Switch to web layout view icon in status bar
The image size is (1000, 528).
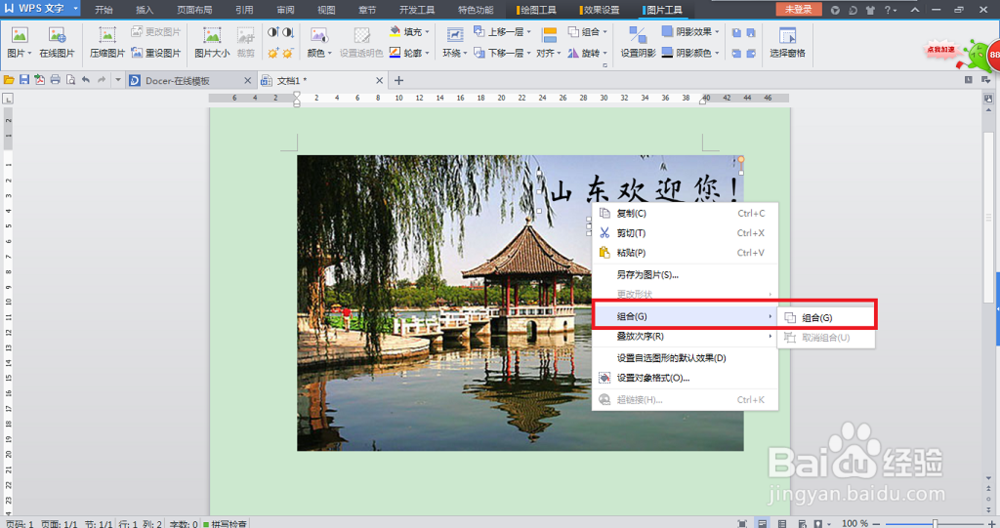tap(802, 524)
